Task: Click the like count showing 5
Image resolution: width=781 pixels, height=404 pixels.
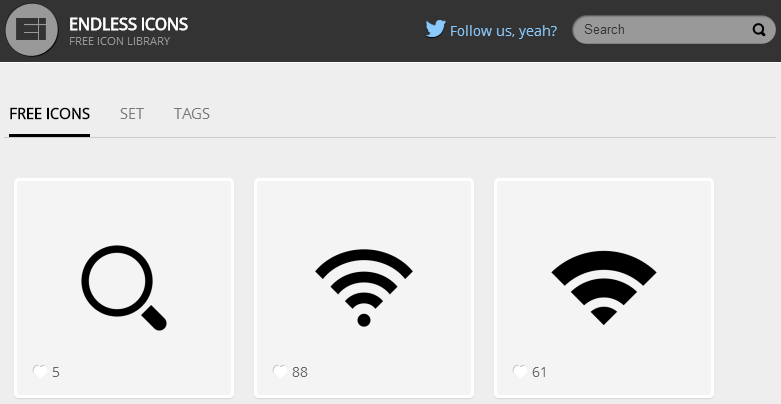Action: (56, 372)
